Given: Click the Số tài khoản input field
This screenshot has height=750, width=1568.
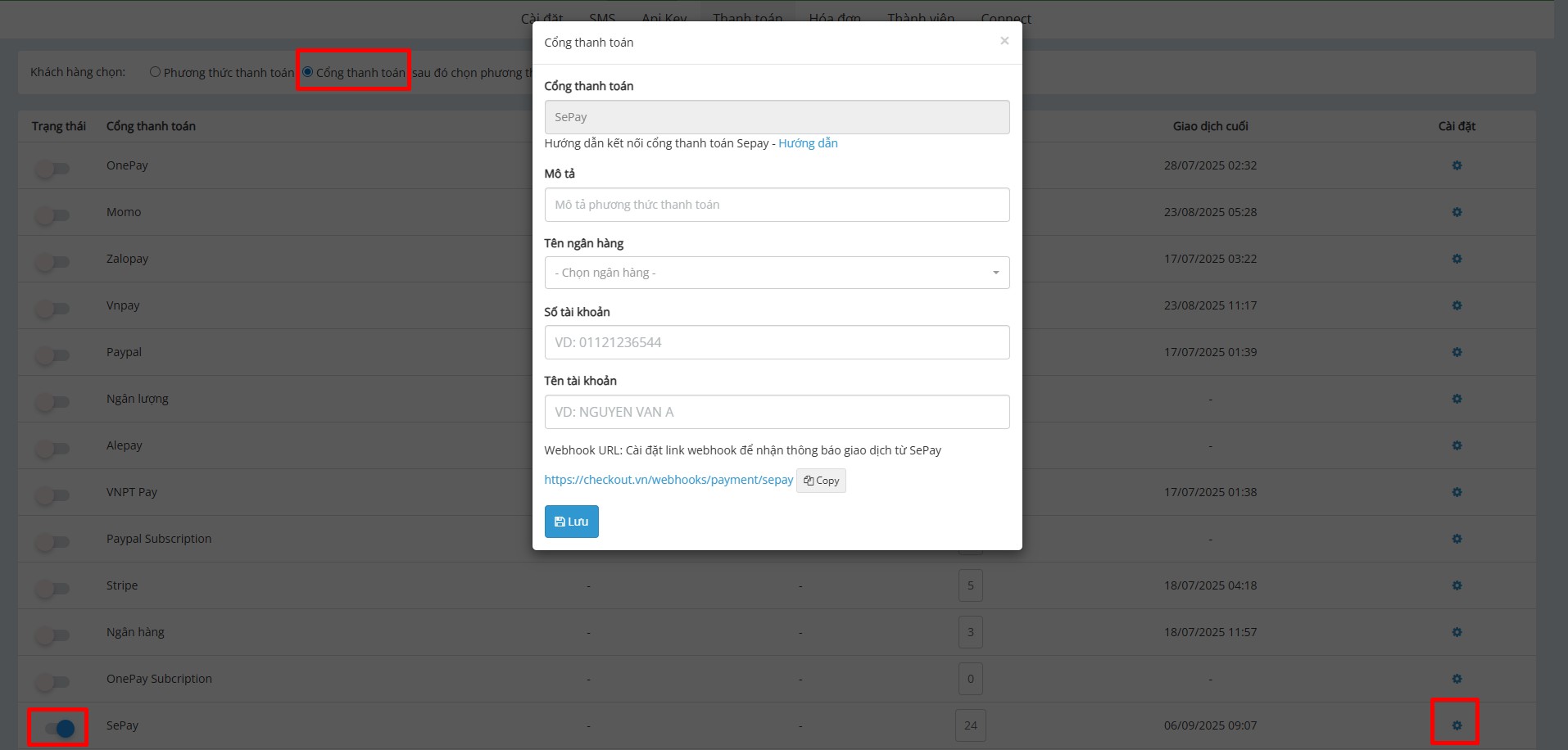Looking at the screenshot, I should pos(777,342).
